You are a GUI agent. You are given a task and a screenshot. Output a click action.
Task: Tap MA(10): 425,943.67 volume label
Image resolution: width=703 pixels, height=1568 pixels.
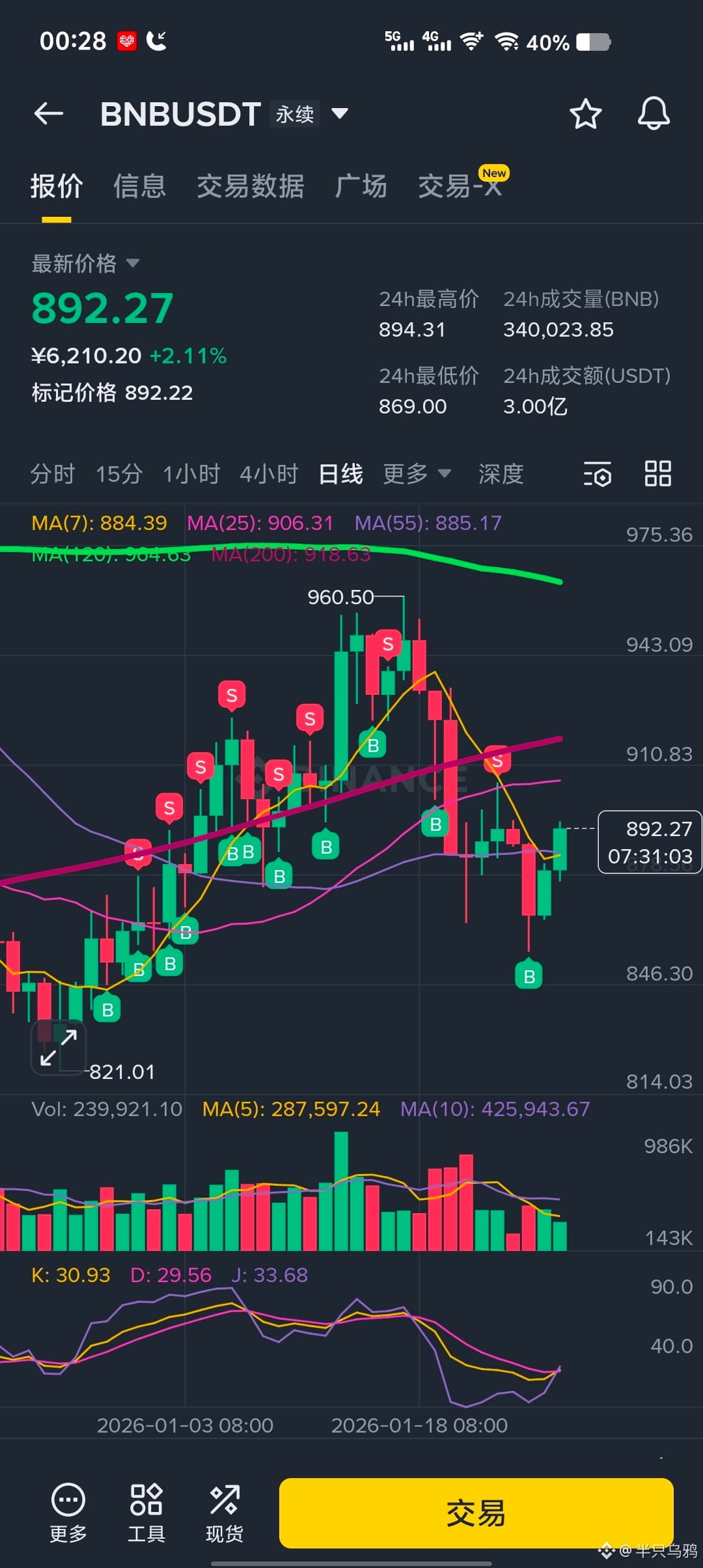click(495, 1109)
